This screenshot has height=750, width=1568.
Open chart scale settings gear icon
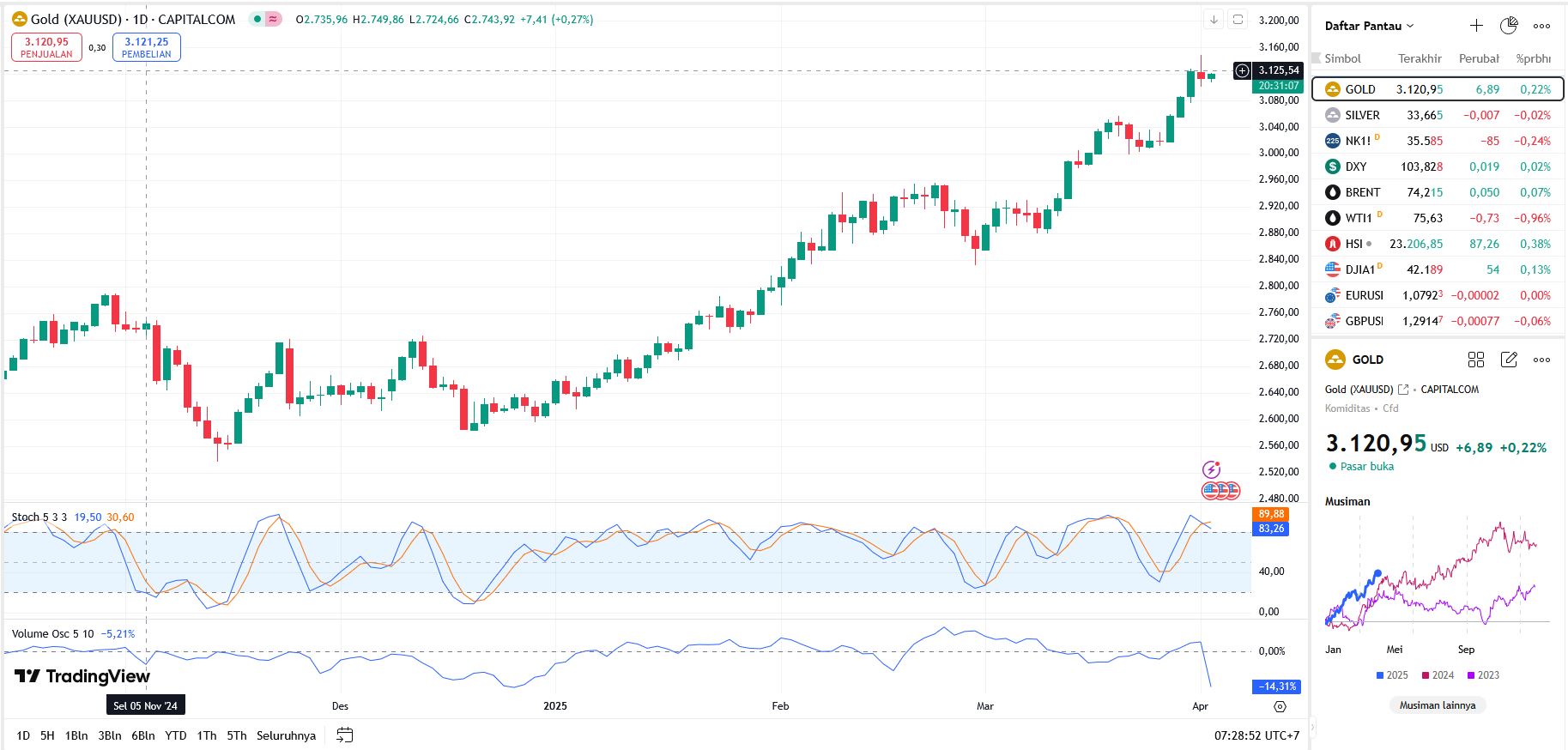point(1280,706)
